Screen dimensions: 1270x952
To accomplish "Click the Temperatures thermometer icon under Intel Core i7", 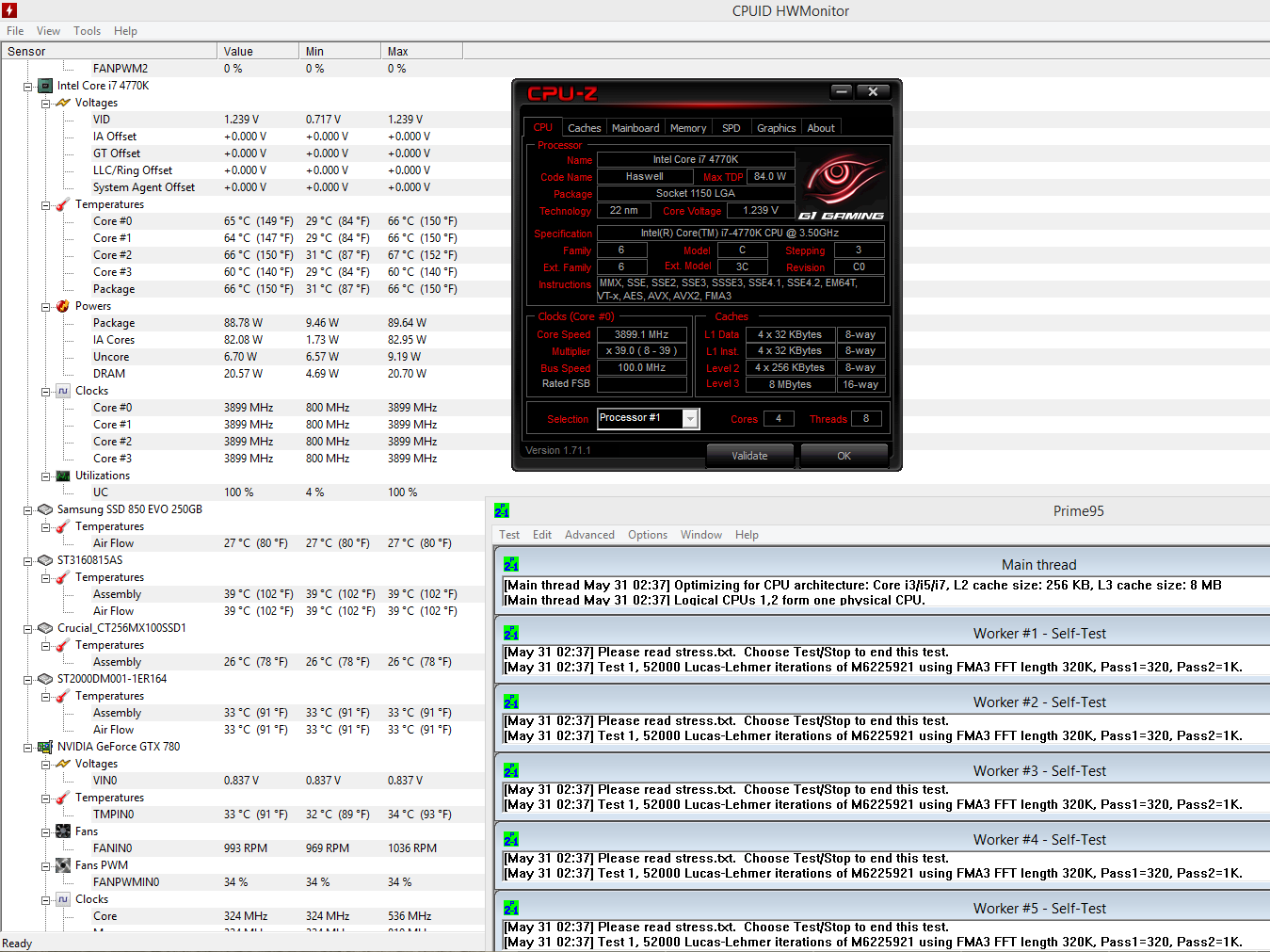I will point(63,204).
